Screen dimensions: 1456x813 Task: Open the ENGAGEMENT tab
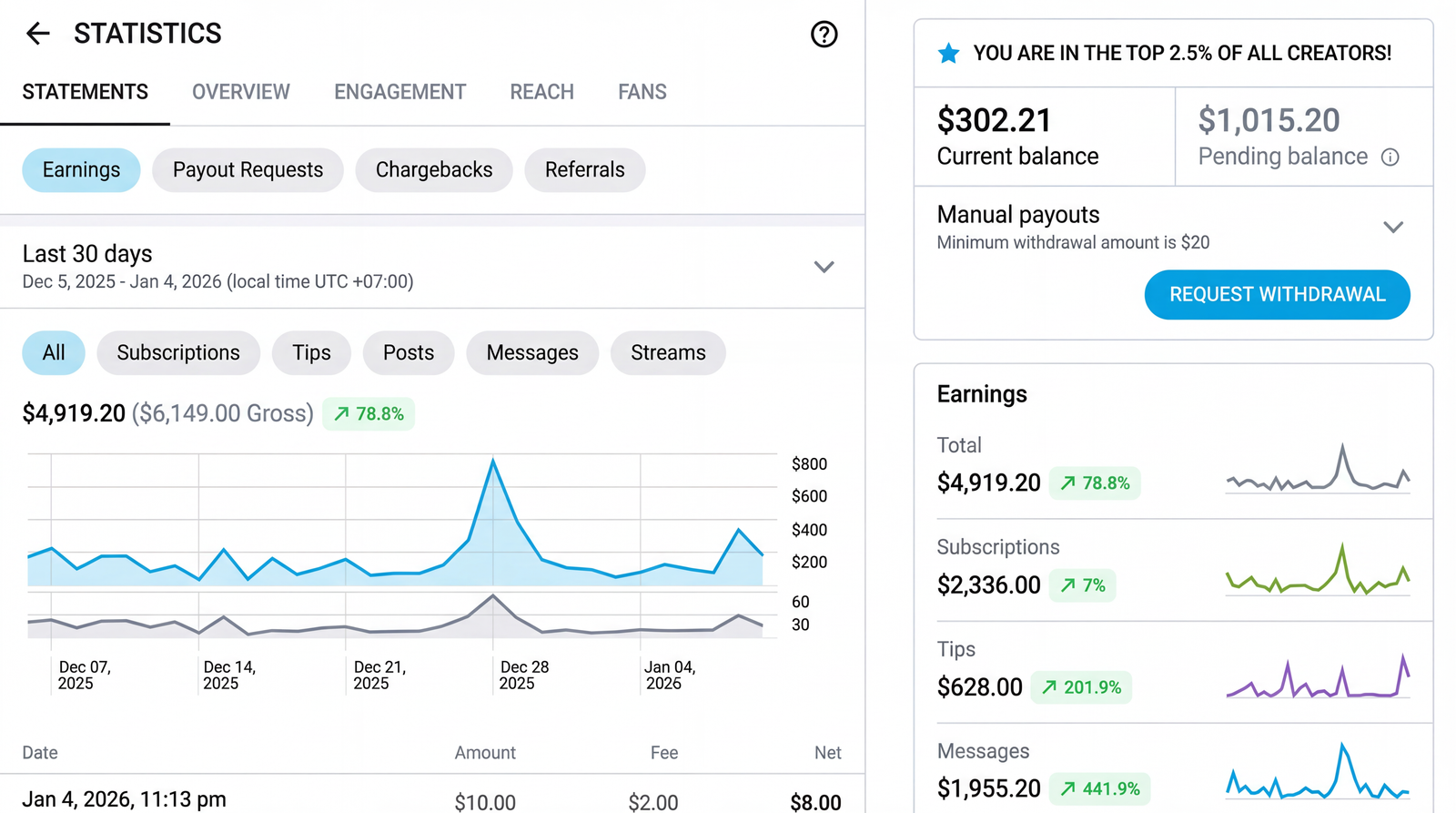pos(399,92)
